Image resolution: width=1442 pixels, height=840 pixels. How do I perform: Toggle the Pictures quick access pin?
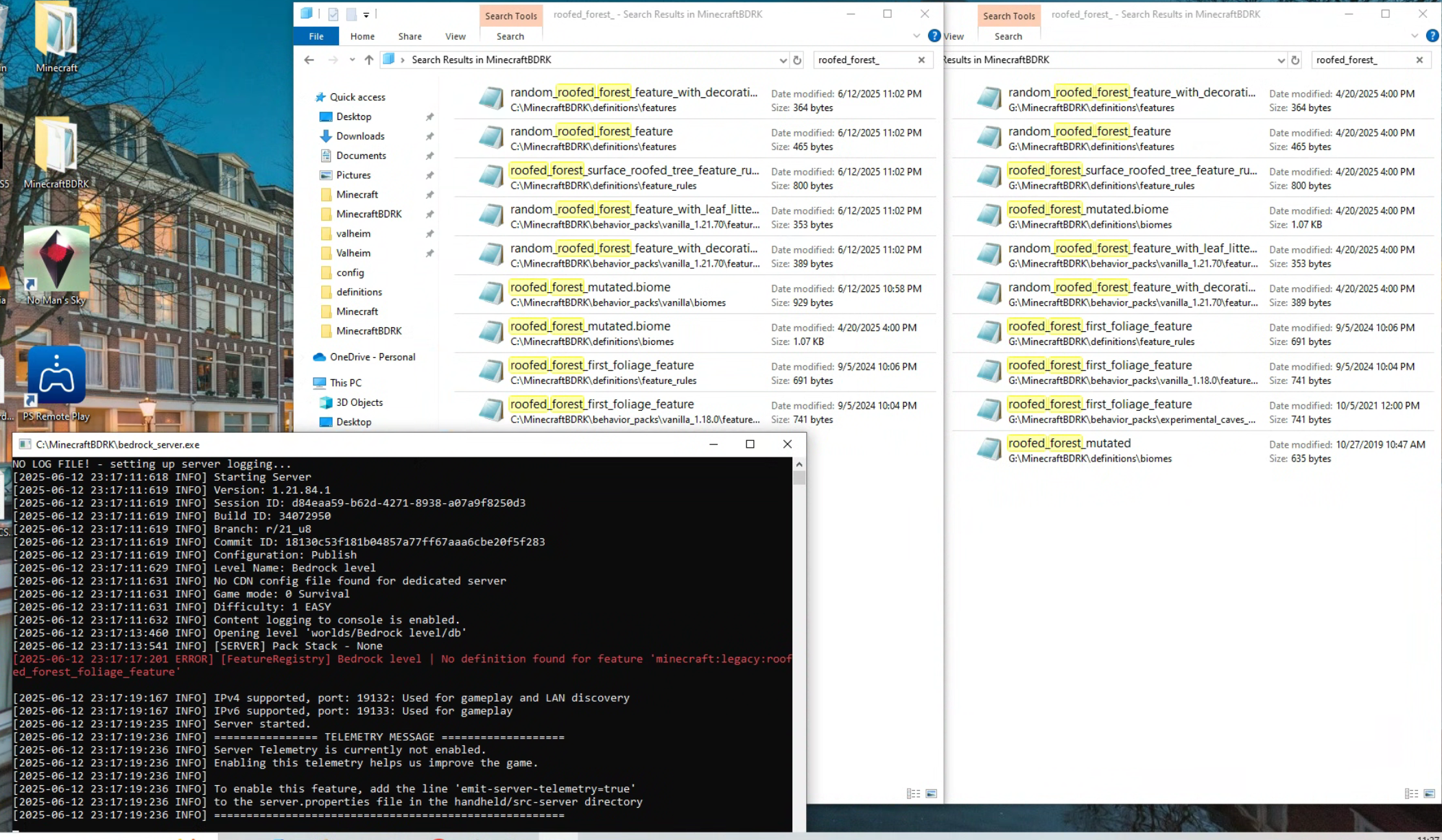(x=429, y=176)
